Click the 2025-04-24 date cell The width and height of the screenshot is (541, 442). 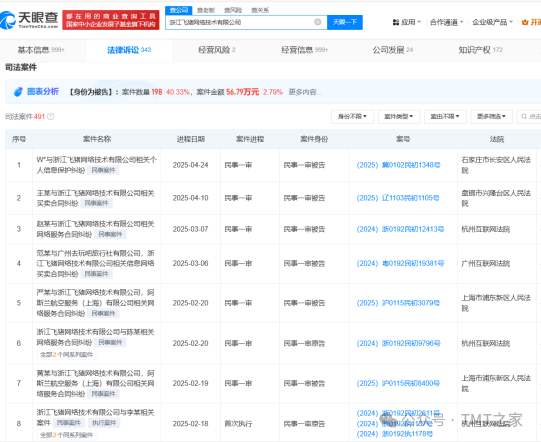(x=190, y=165)
